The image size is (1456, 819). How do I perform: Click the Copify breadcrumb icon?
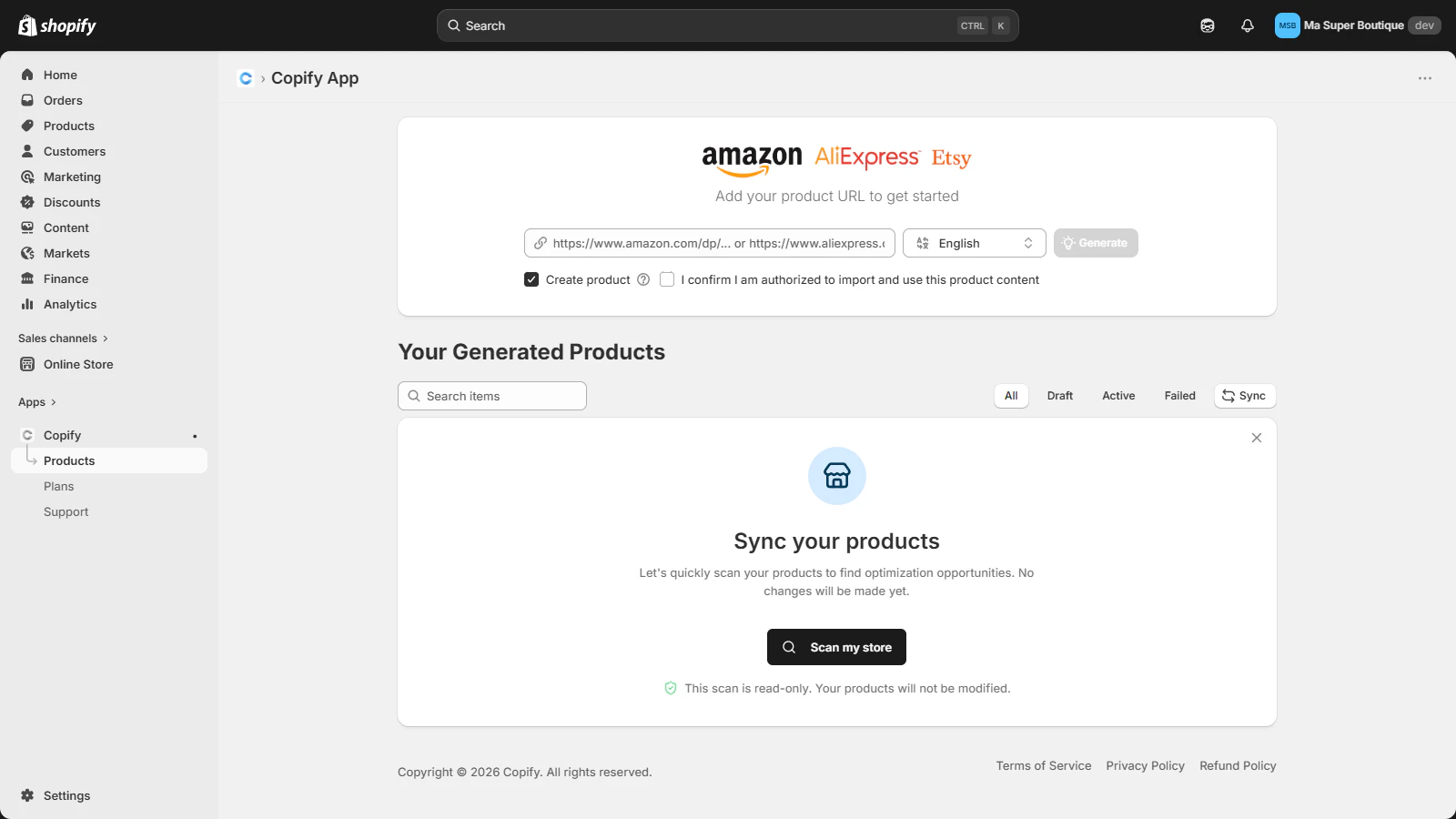246,78
